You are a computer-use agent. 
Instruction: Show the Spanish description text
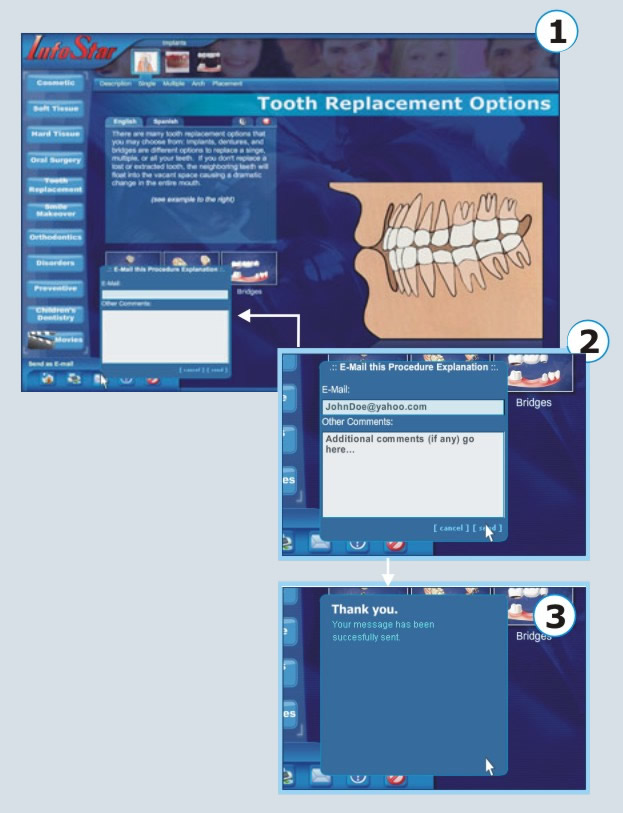[165, 121]
